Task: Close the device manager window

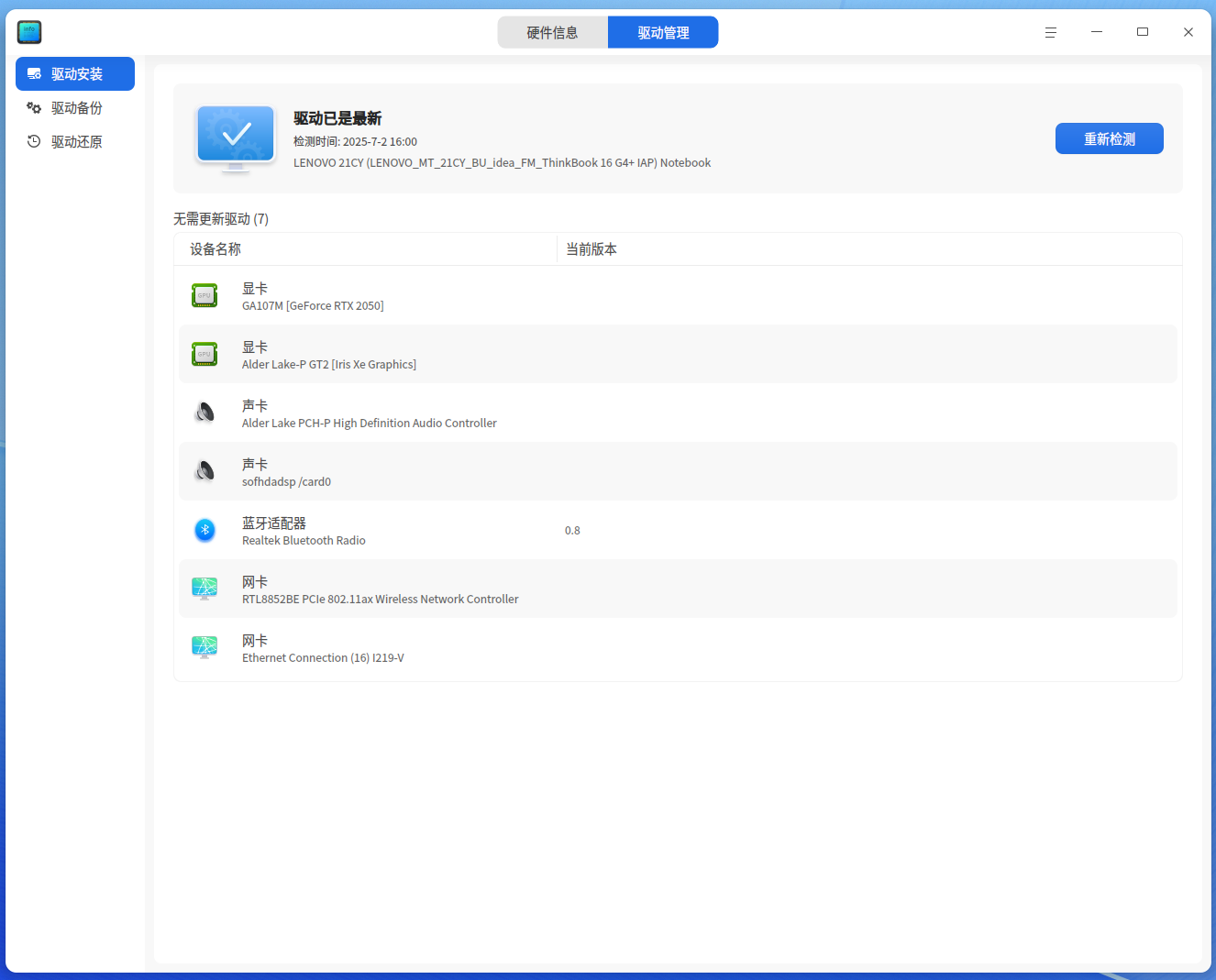Action: (1188, 32)
